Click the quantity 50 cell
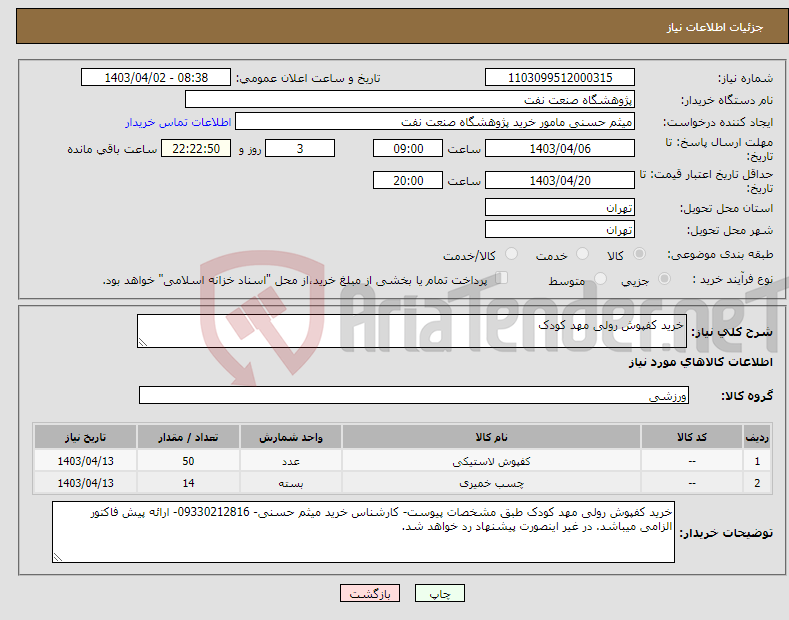 188,460
